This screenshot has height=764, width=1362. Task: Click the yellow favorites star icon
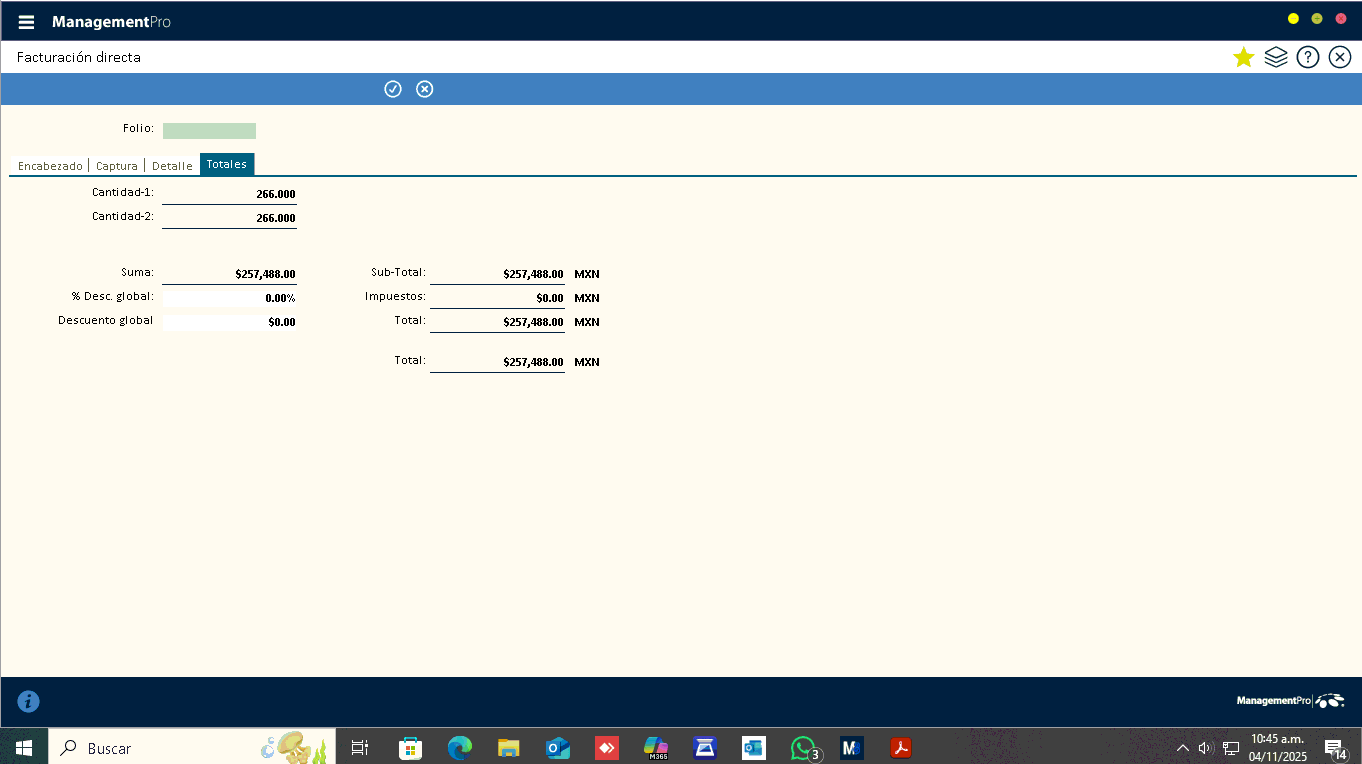(1243, 57)
